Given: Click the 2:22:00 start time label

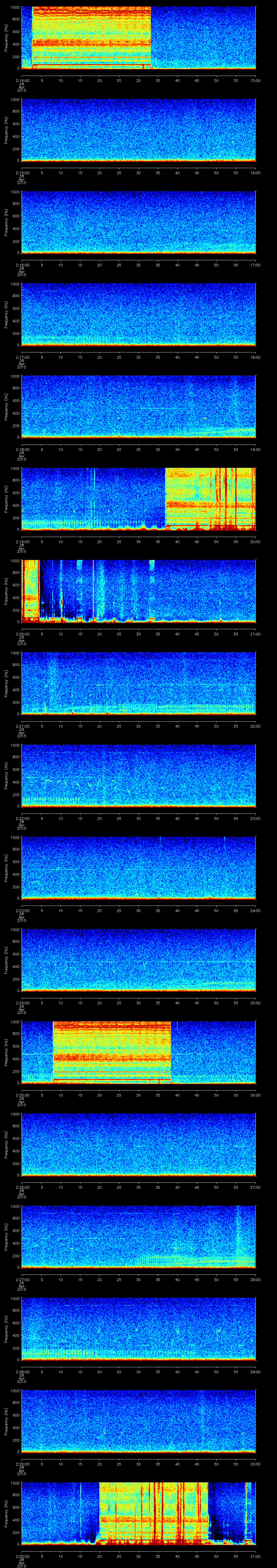Looking at the screenshot, I should (x=22, y=818).
